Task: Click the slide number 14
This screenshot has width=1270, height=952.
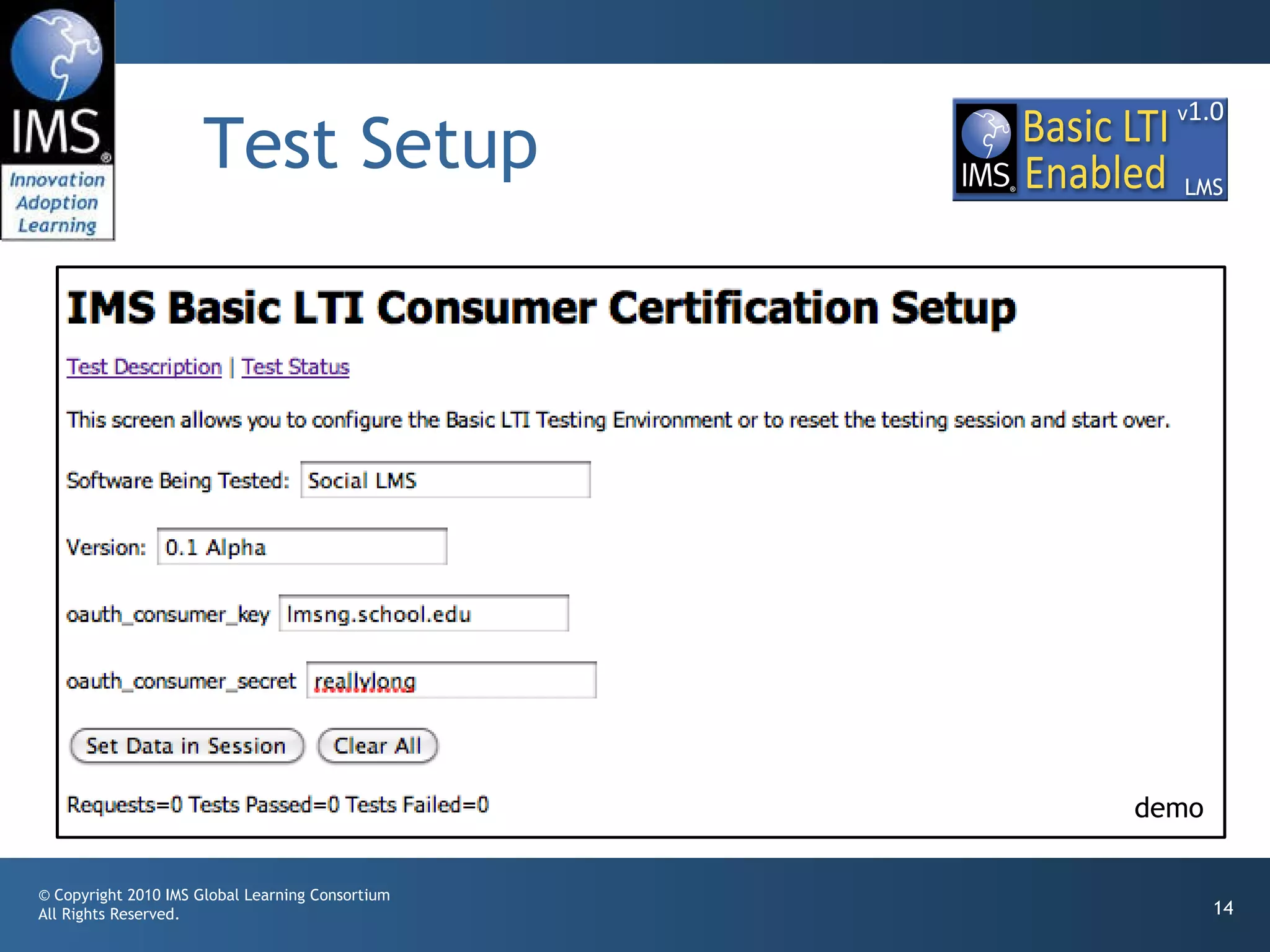Action: [1223, 908]
